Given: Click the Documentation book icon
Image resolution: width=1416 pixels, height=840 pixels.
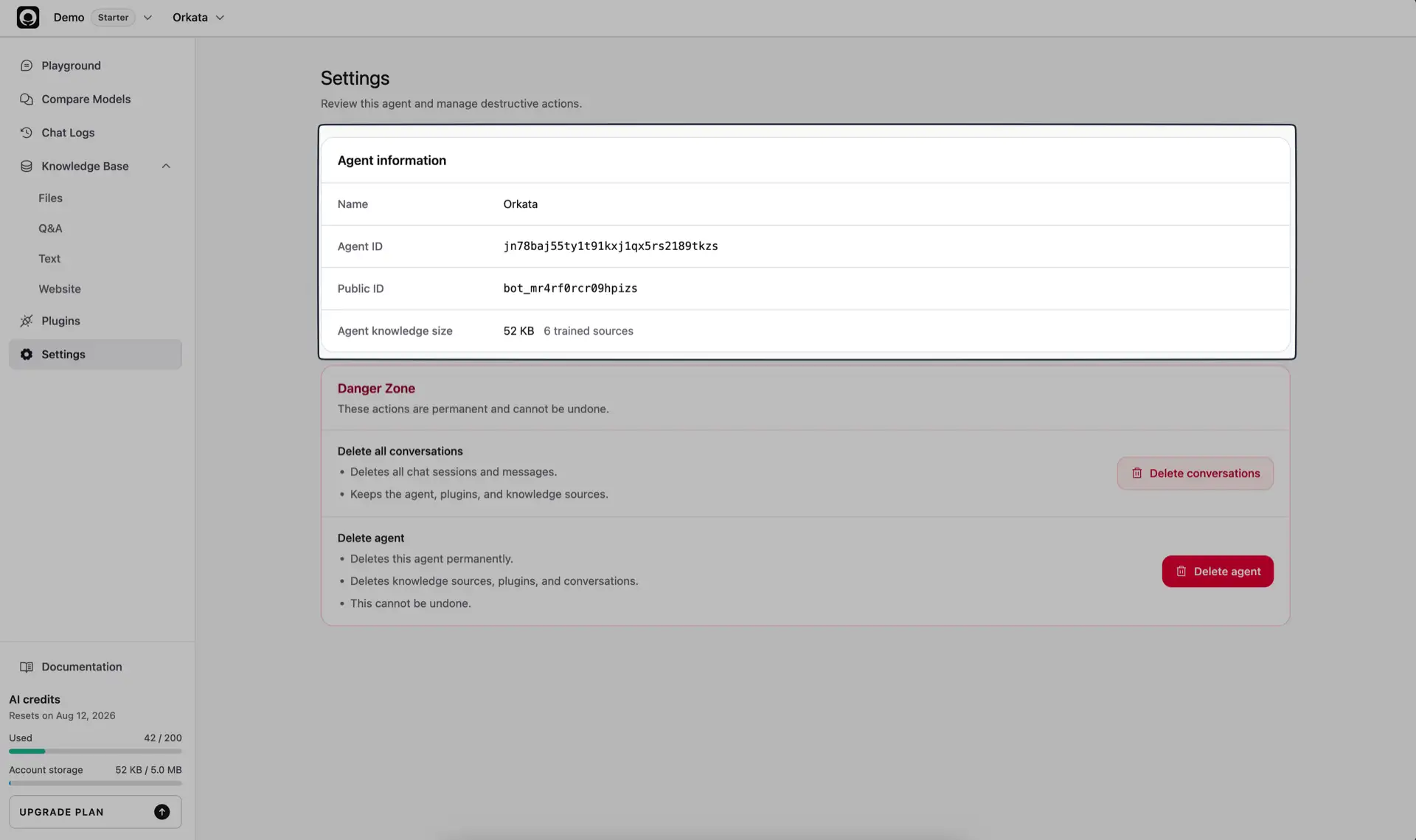Looking at the screenshot, I should [27, 667].
